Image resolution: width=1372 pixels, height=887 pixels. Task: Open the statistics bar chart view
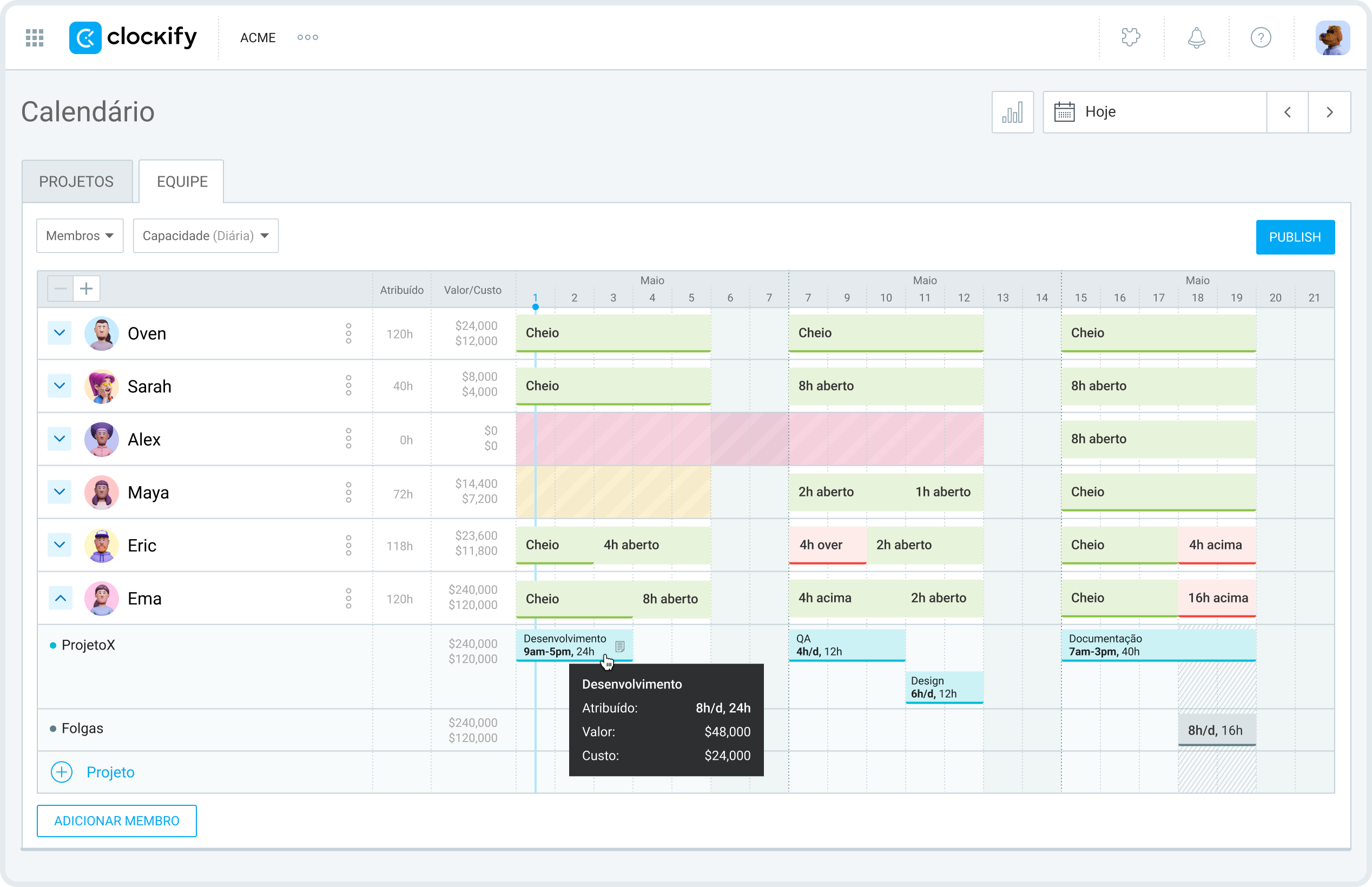[x=1013, y=112]
